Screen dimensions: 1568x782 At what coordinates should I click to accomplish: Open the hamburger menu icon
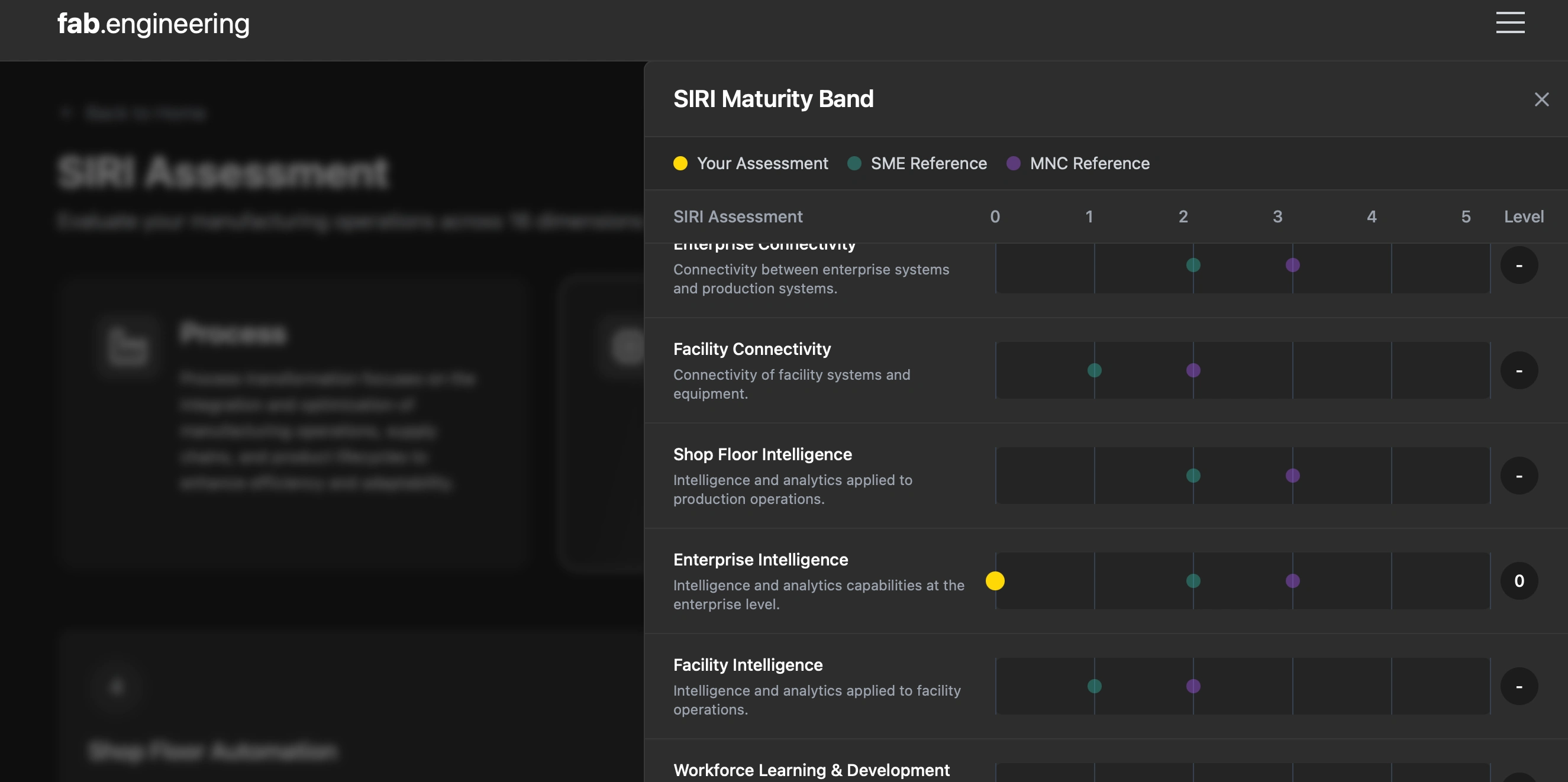[1509, 22]
